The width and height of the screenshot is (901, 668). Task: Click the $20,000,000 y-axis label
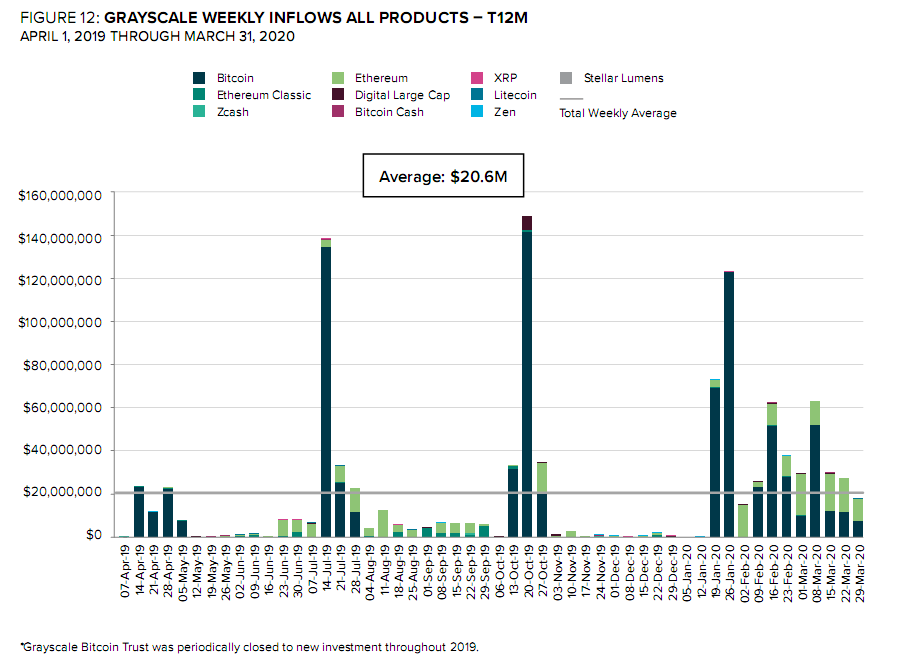(x=62, y=492)
